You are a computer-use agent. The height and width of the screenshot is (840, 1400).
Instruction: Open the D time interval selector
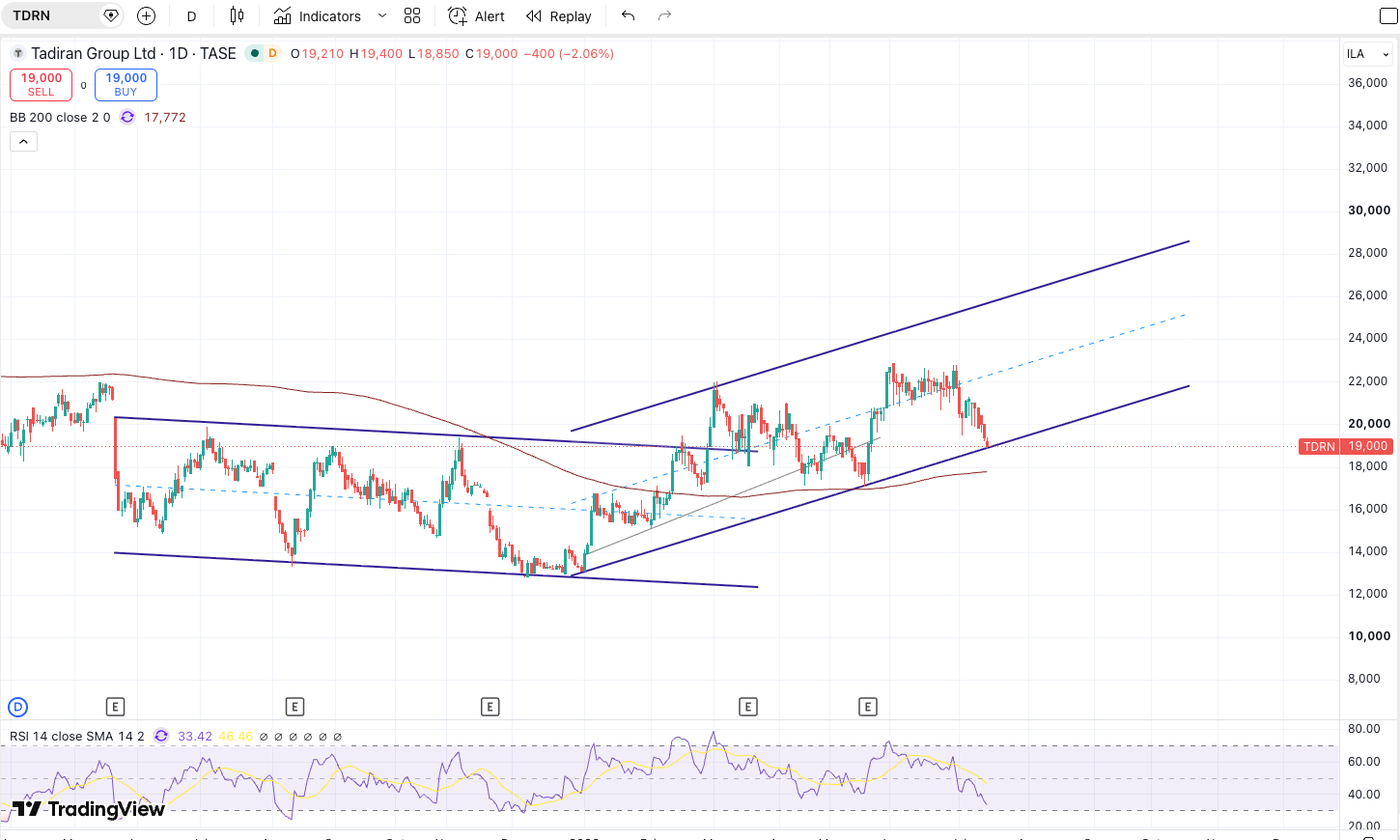[191, 16]
